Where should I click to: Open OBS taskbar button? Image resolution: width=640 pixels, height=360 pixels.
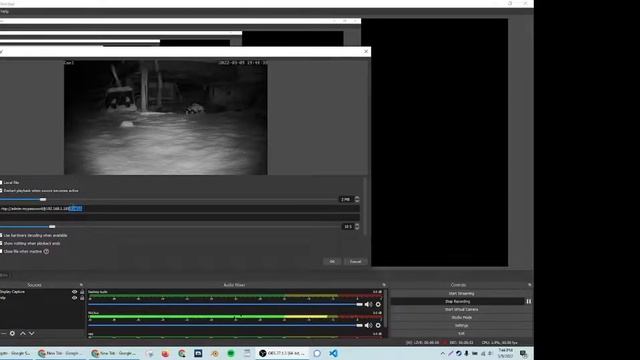(x=282, y=353)
